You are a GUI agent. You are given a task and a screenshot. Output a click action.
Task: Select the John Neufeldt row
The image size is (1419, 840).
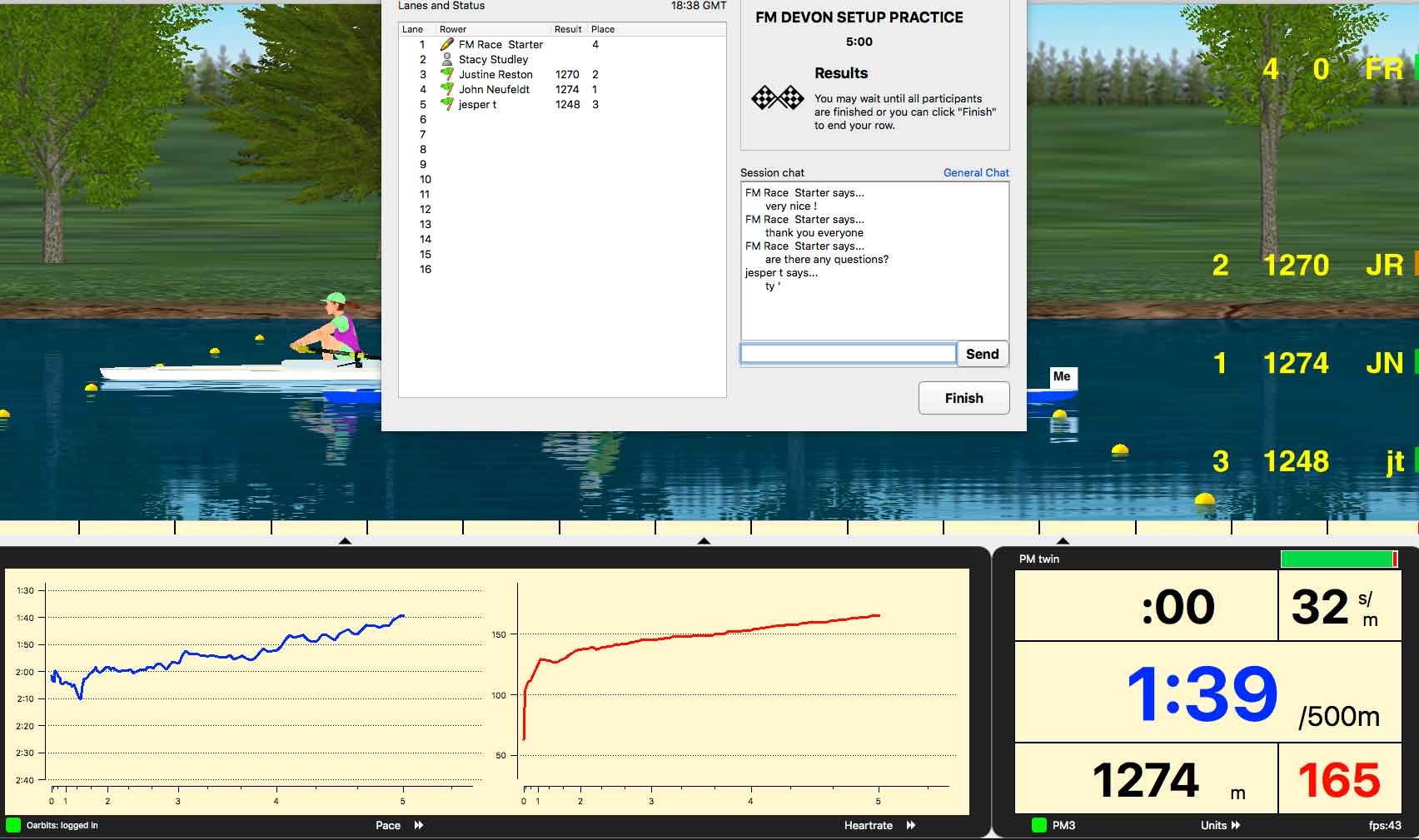(x=562, y=89)
